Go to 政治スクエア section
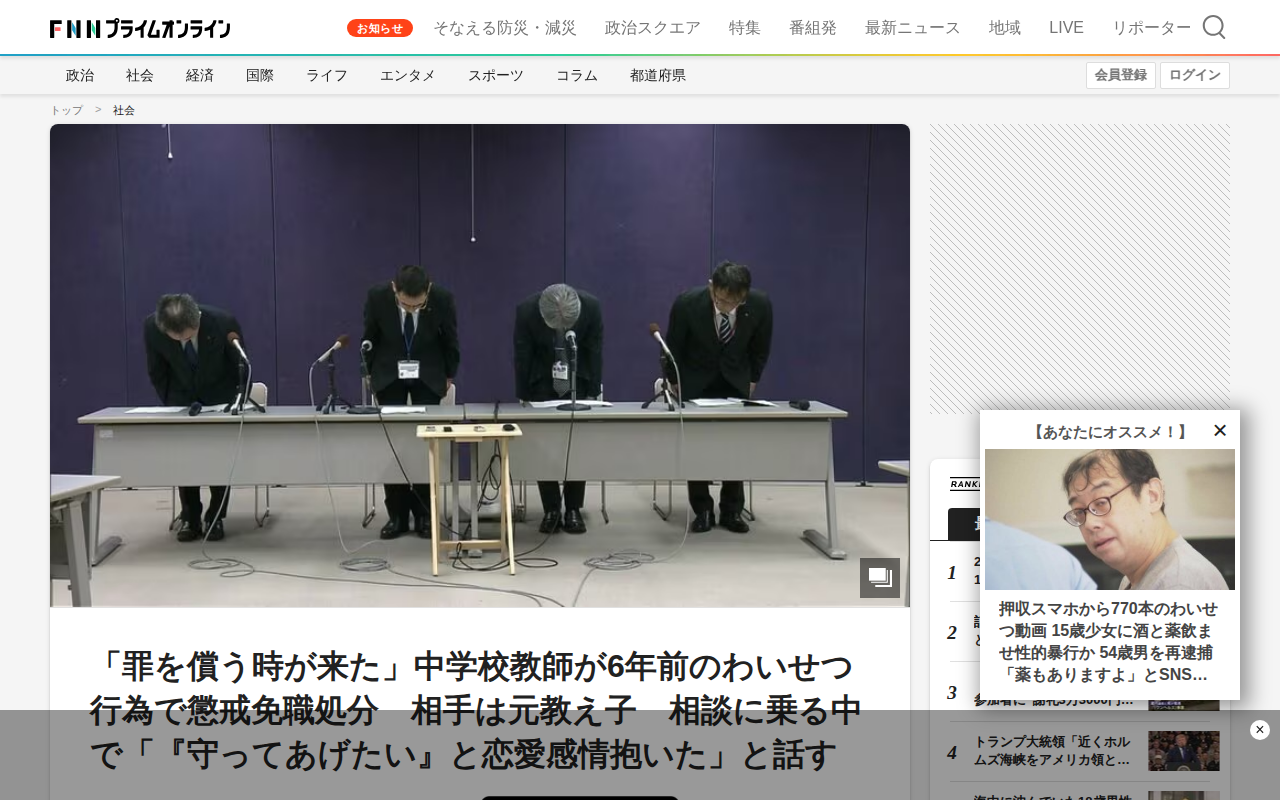Image resolution: width=1280 pixels, height=800 pixels. pos(653,28)
